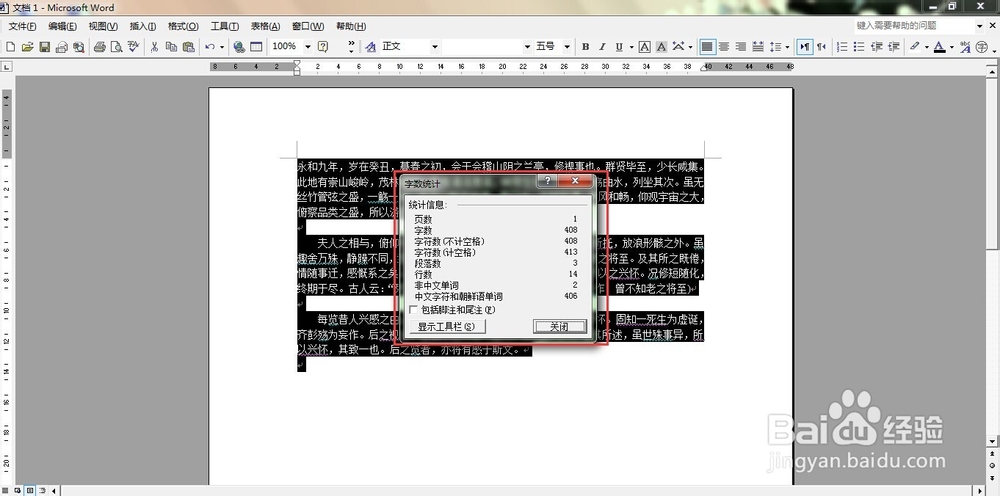1000x496 pixels.
Task: Open the 表格(A) menu
Action: [x=265, y=26]
